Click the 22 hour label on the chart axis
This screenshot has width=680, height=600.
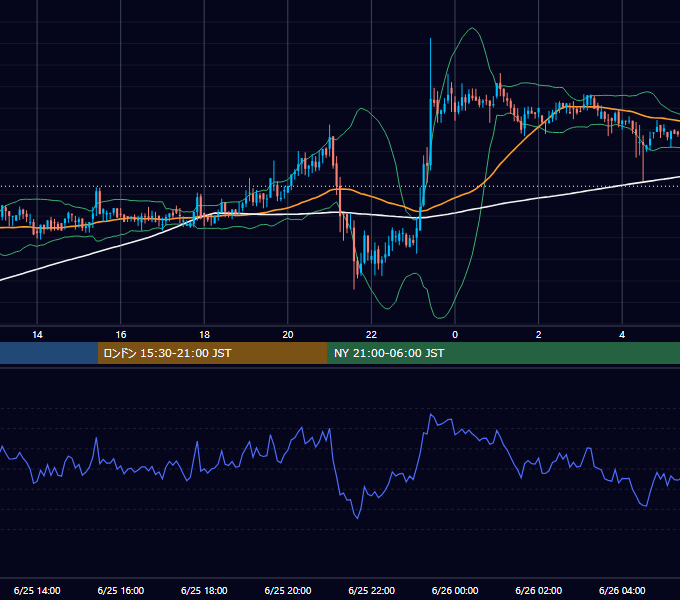pyautogui.click(x=371, y=335)
